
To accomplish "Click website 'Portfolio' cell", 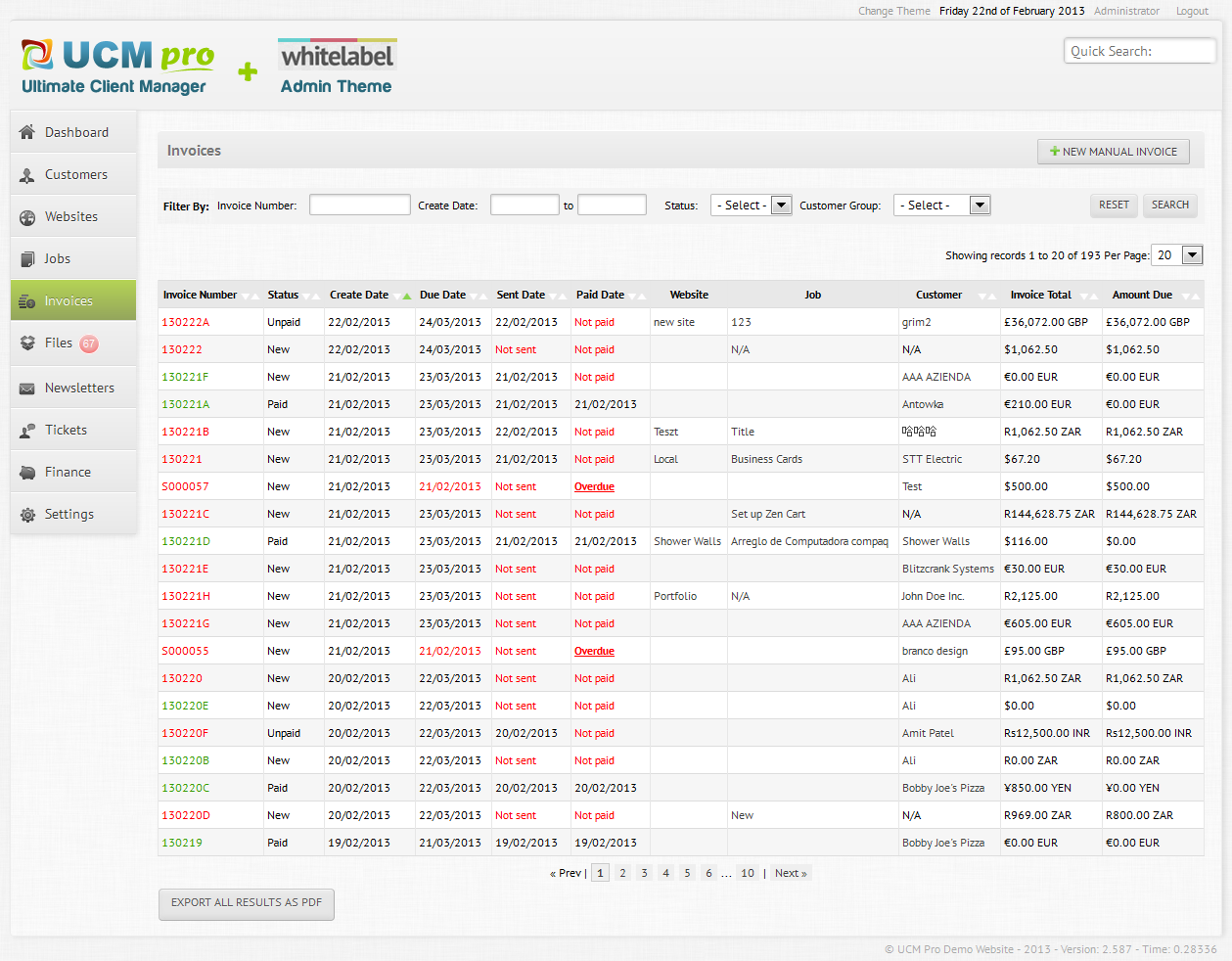I will coord(675,596).
